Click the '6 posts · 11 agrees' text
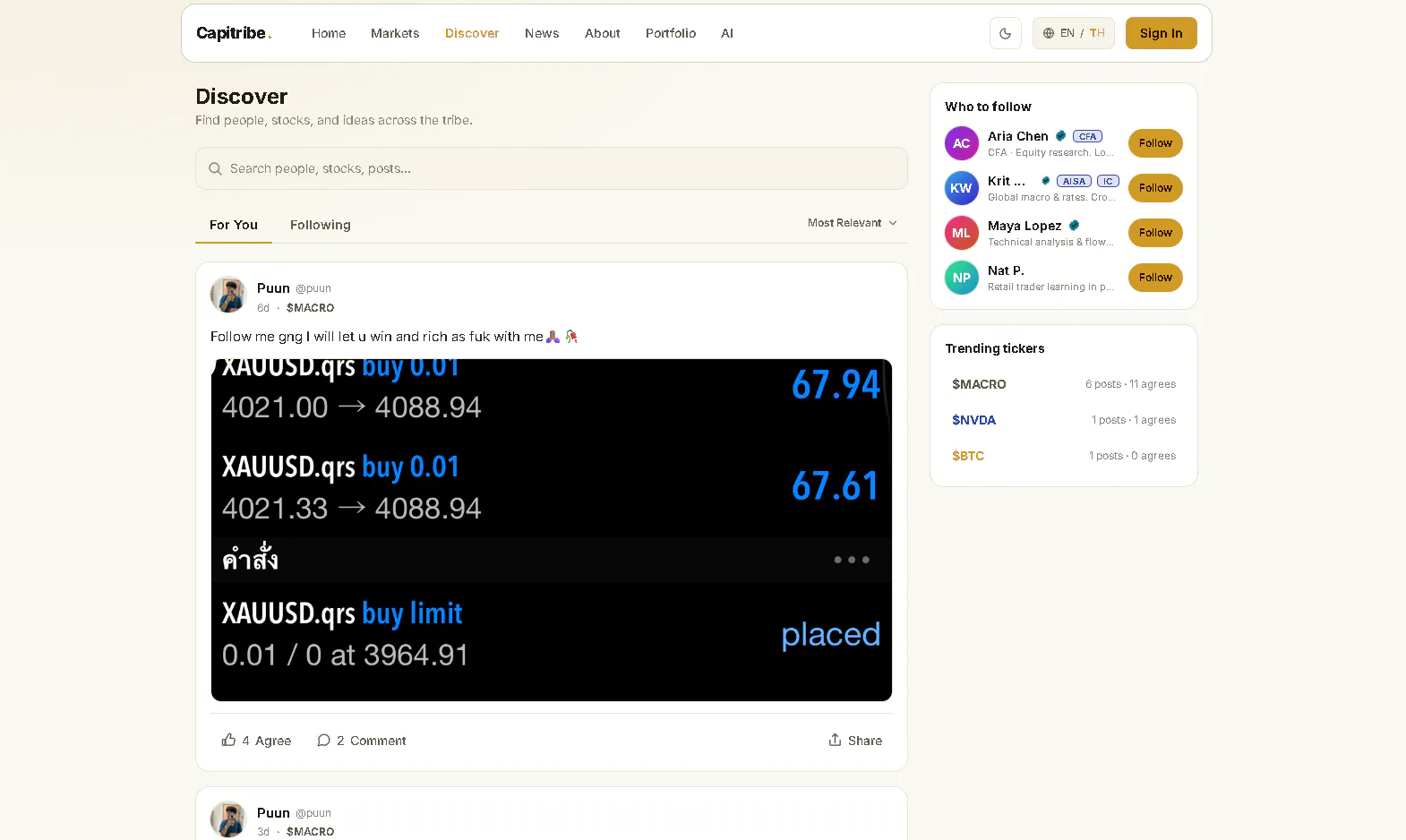This screenshot has height=840, width=1406. click(x=1130, y=384)
